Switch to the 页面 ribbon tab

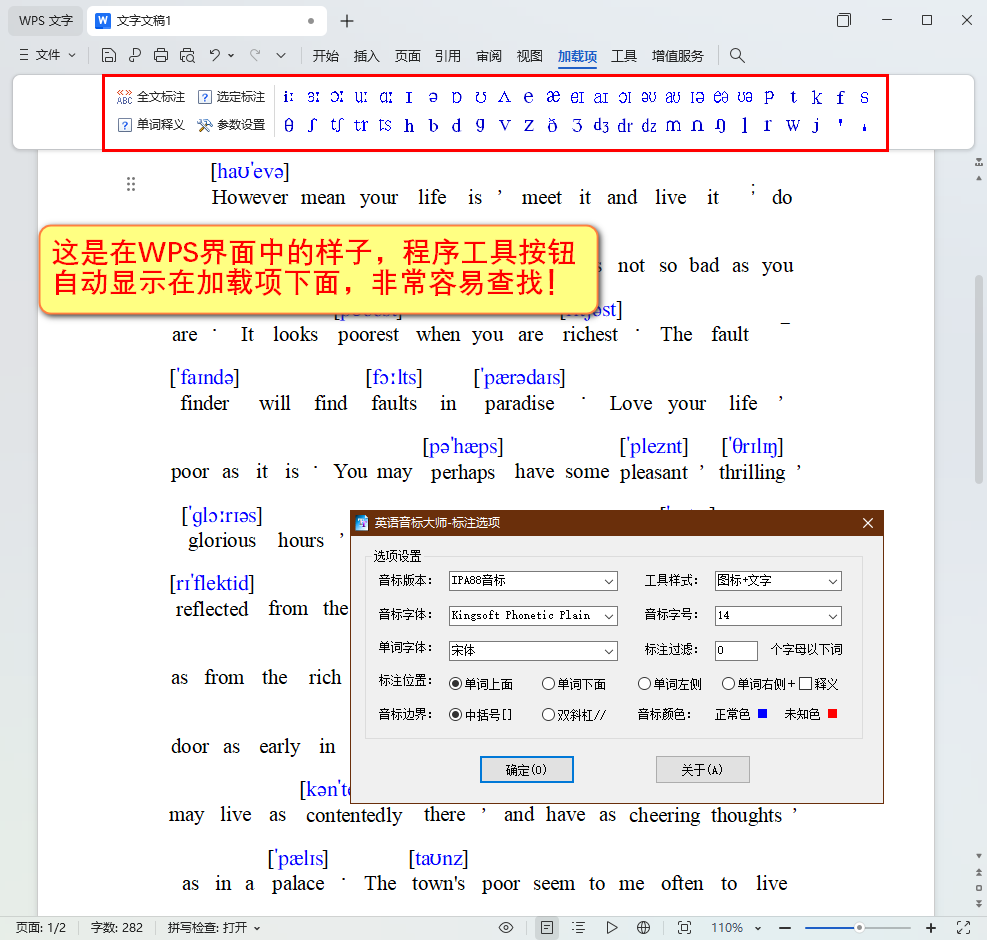pyautogui.click(x=407, y=56)
